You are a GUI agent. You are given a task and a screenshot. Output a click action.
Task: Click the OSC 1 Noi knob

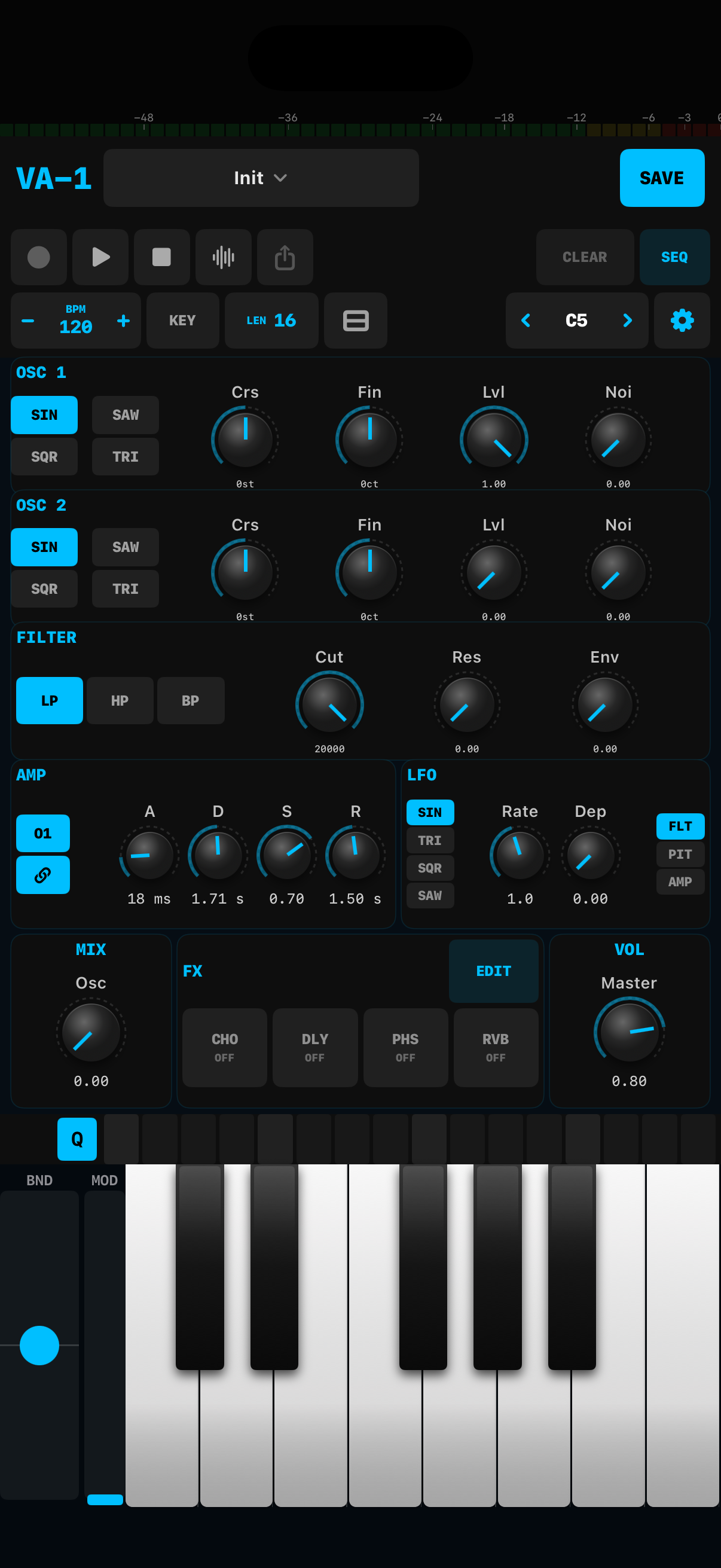618,440
